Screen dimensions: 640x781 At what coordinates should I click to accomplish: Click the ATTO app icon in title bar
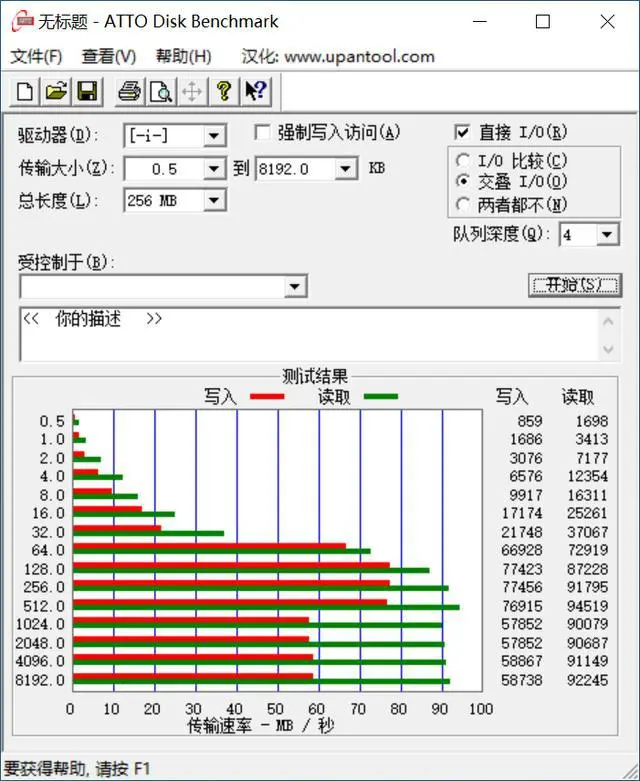22,21
